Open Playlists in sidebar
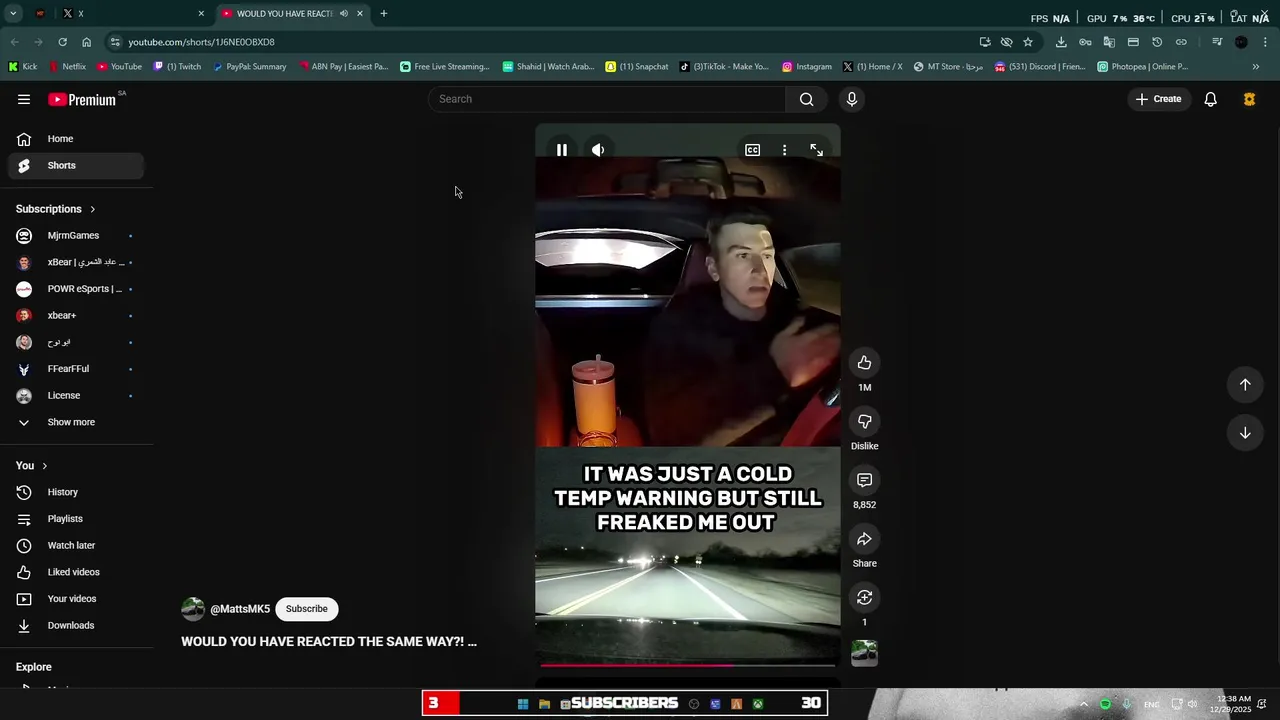1280x720 pixels. 76,519
